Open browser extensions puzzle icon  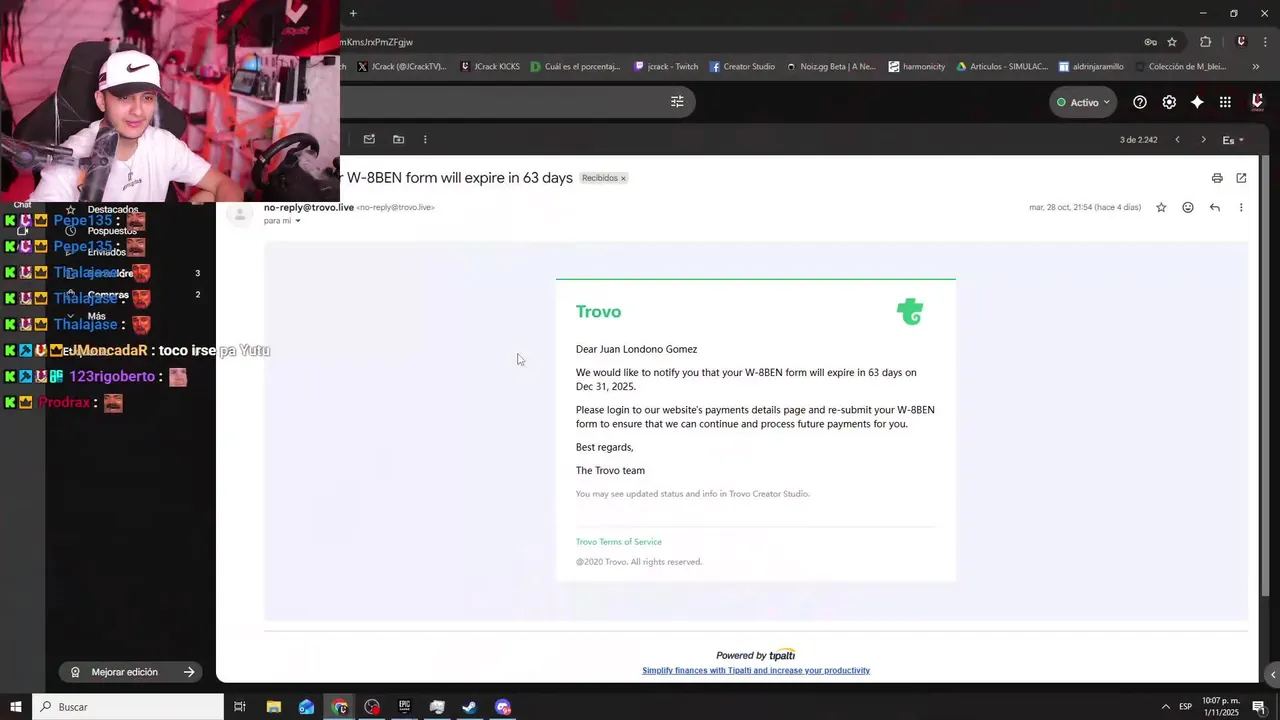(1205, 42)
